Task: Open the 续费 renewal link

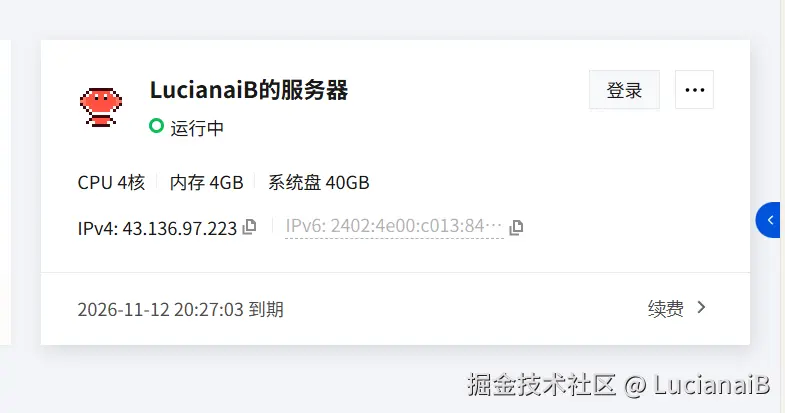Action: (x=665, y=309)
